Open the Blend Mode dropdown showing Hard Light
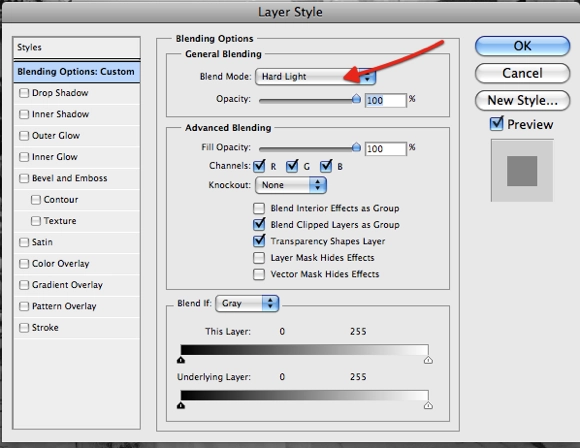Screen dimensions: 580x448 (316, 77)
